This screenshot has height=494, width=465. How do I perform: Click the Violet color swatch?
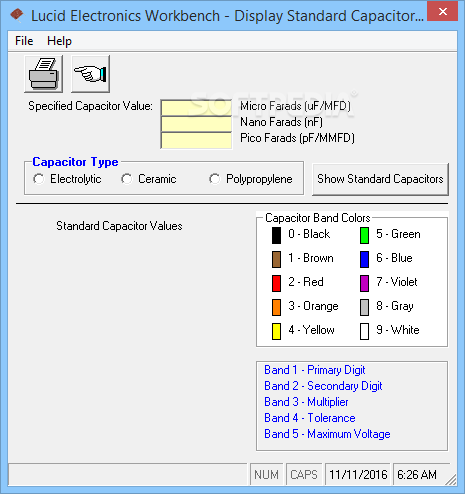coord(364,283)
